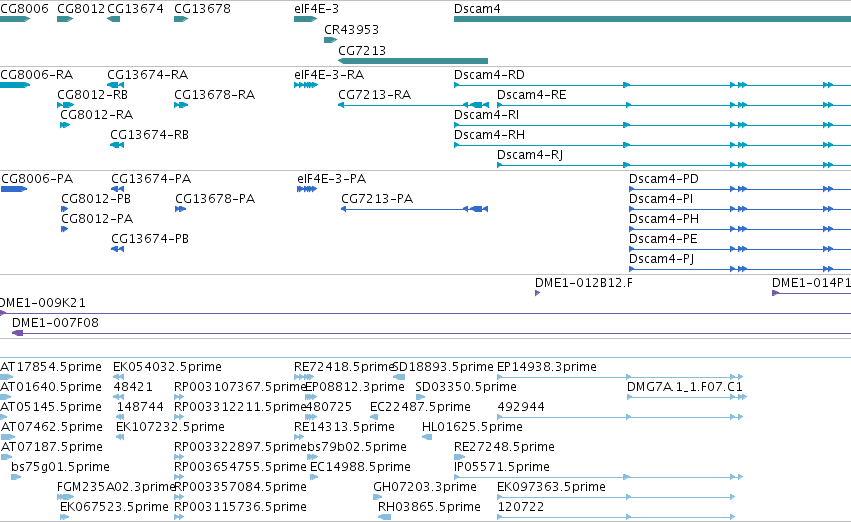Screen dimensions: 851x522
Task: Select clone label "DME1-009K21"
Action: pyautogui.click(x=43, y=303)
